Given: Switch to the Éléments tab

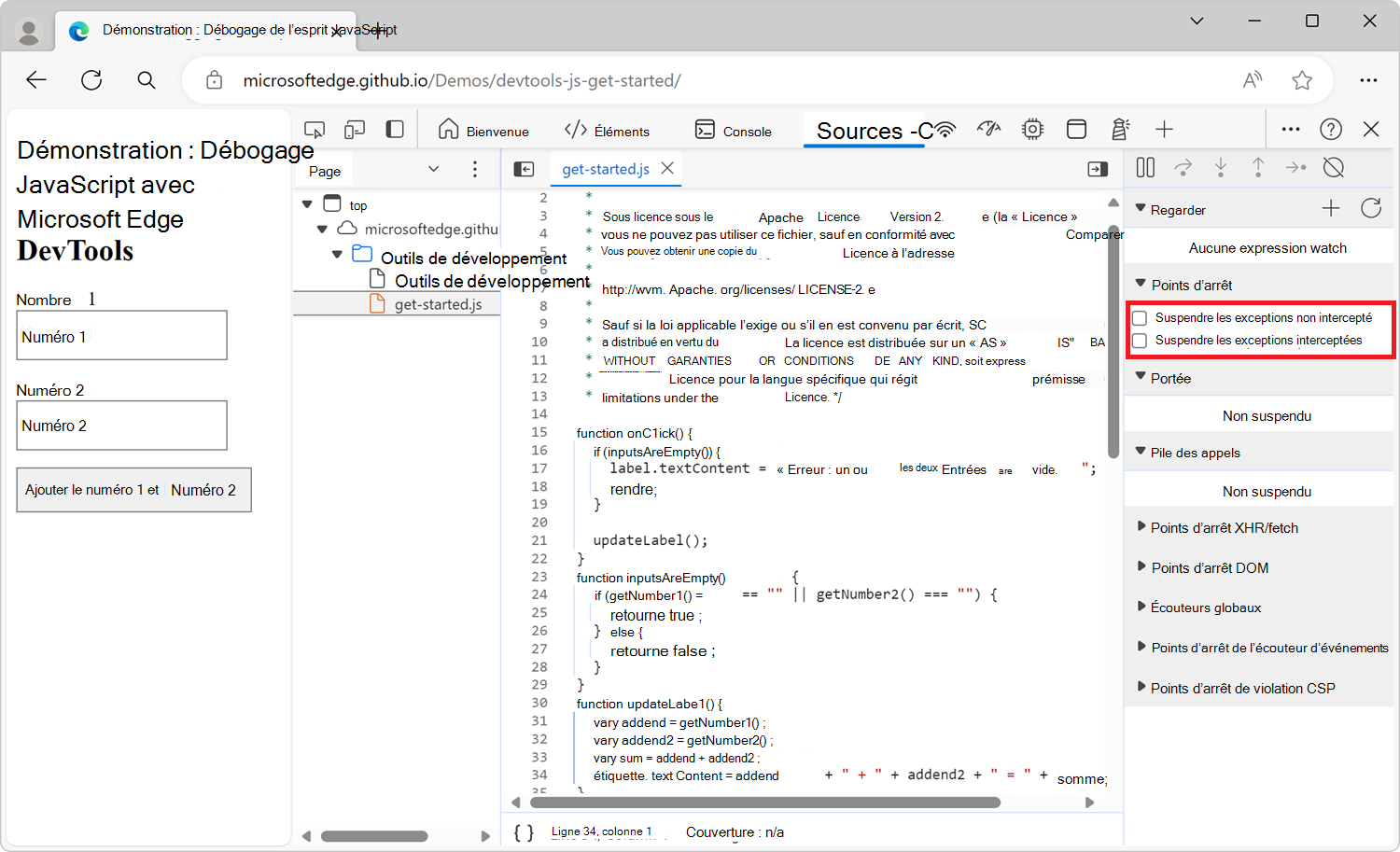Looking at the screenshot, I should (x=607, y=130).
